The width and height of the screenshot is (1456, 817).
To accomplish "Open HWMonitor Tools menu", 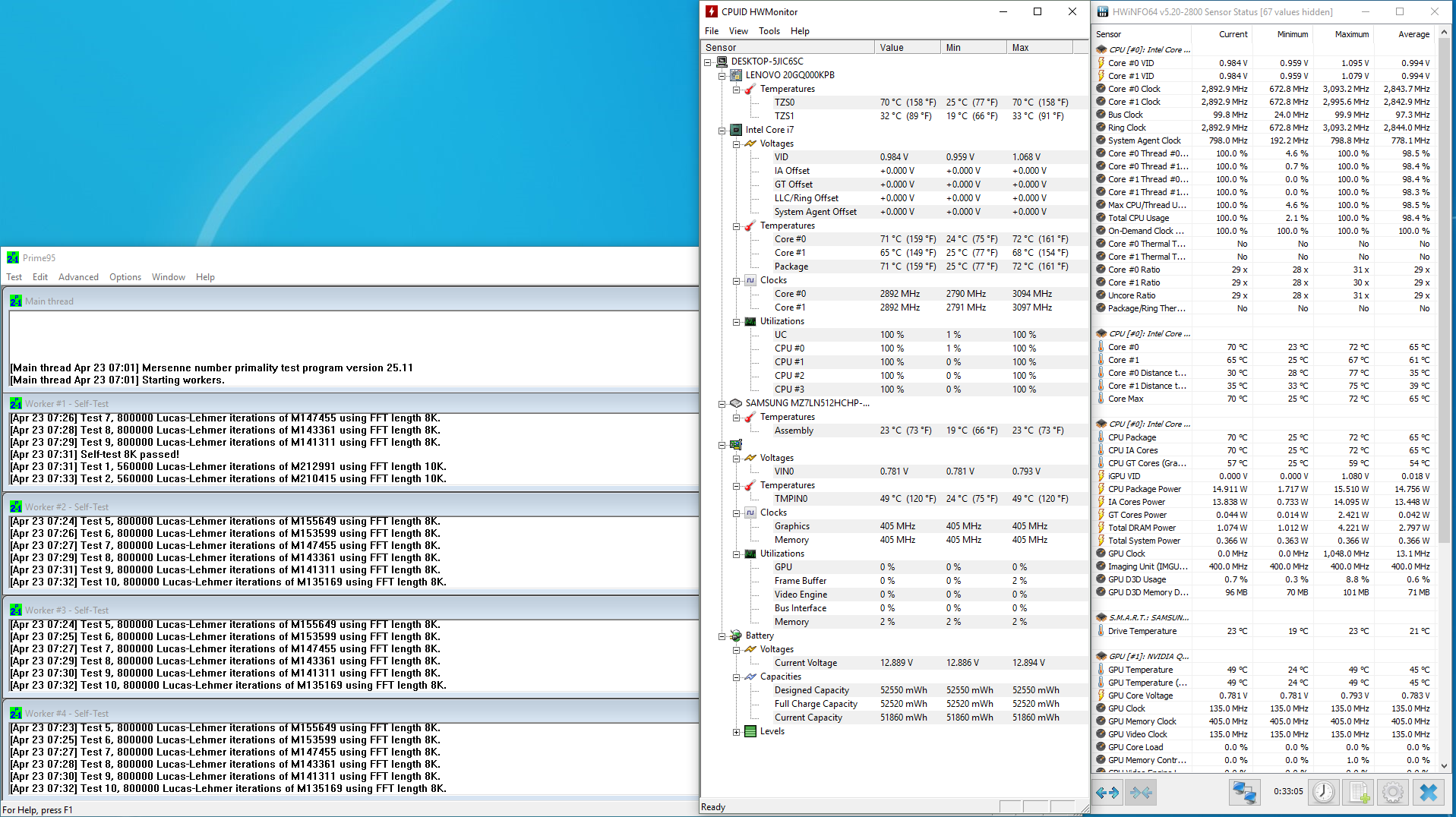I will (769, 31).
